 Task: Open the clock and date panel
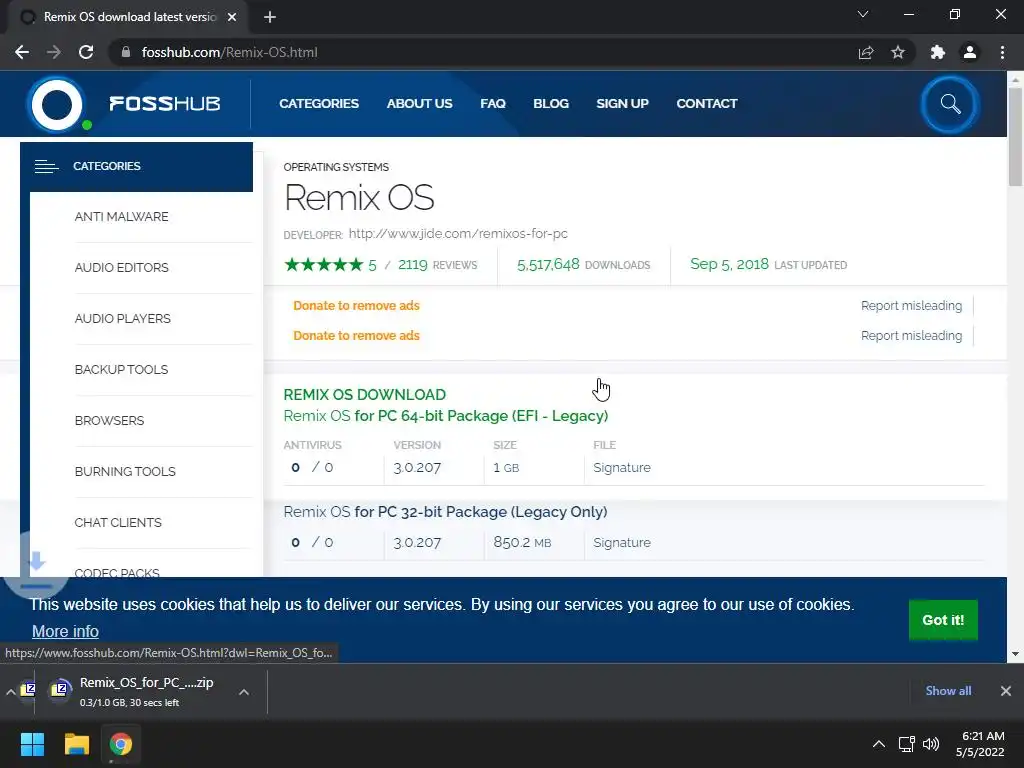(x=980, y=744)
